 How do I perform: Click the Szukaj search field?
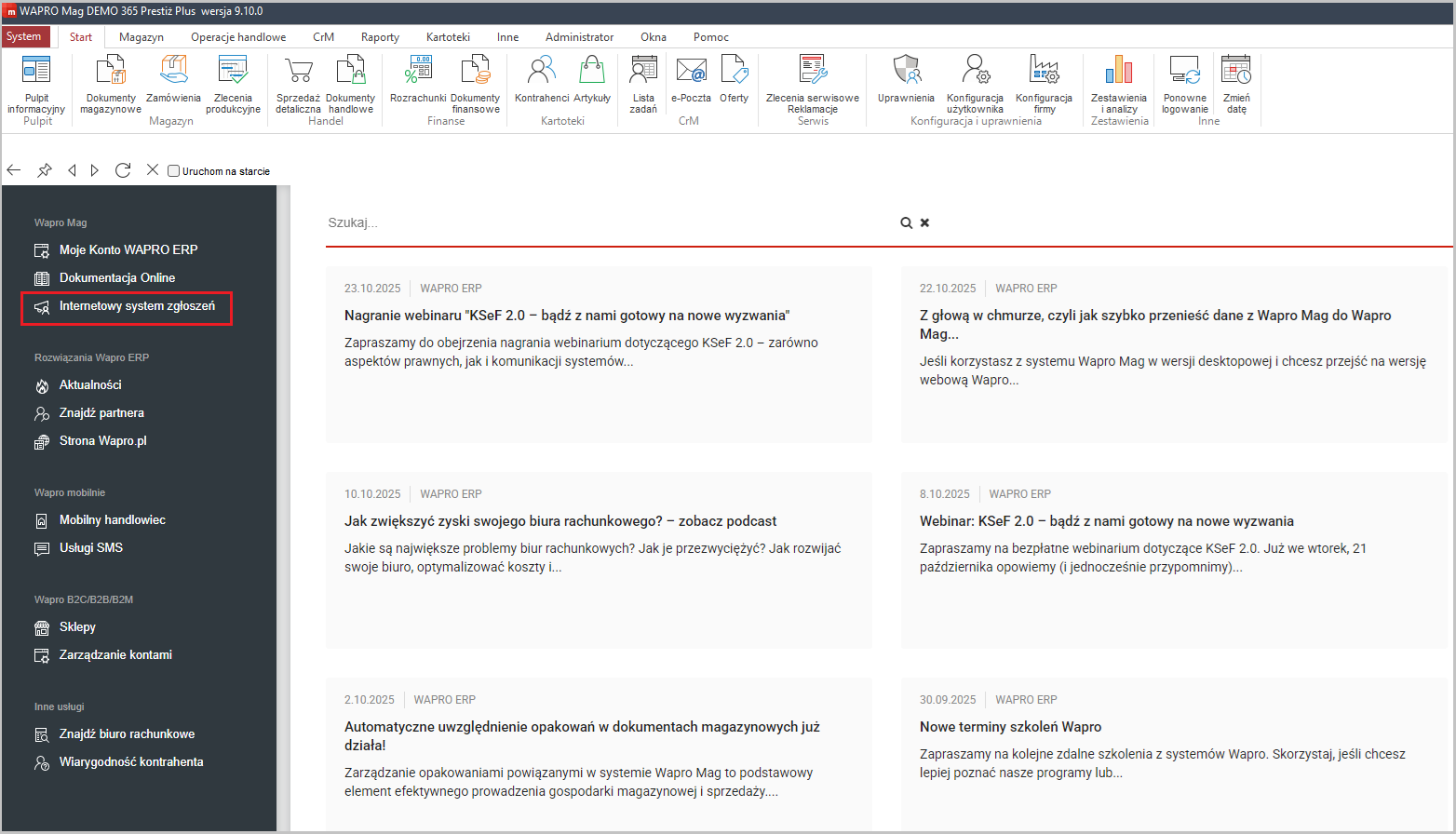[559, 222]
